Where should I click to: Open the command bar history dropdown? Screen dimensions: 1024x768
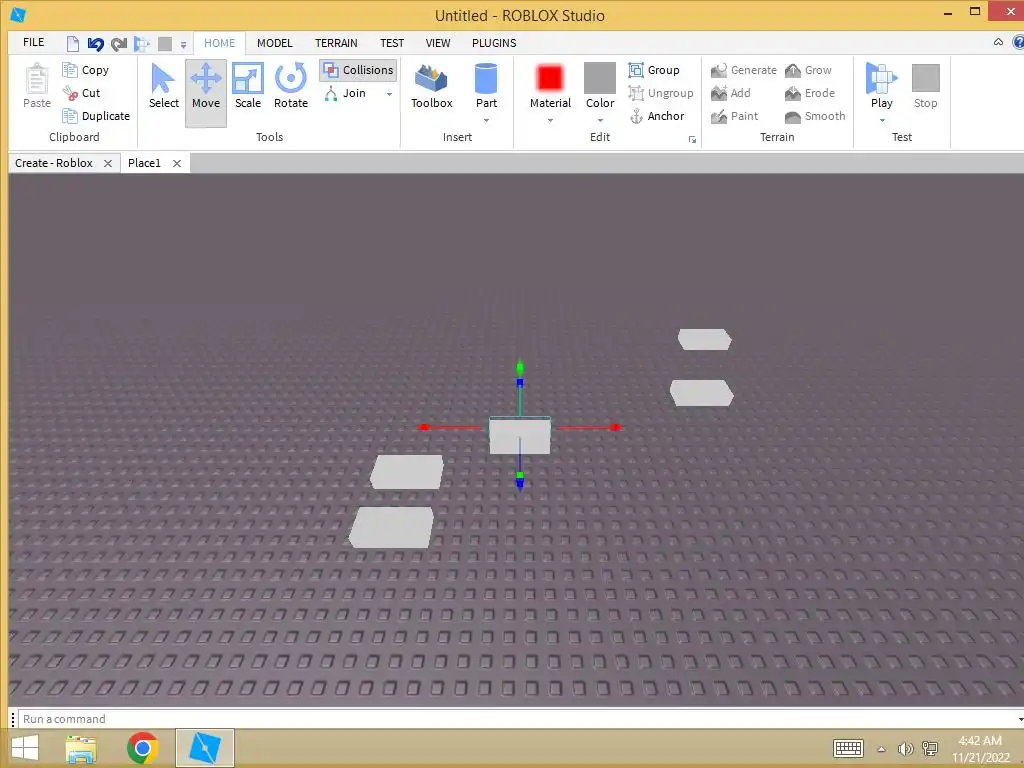click(x=1020, y=719)
